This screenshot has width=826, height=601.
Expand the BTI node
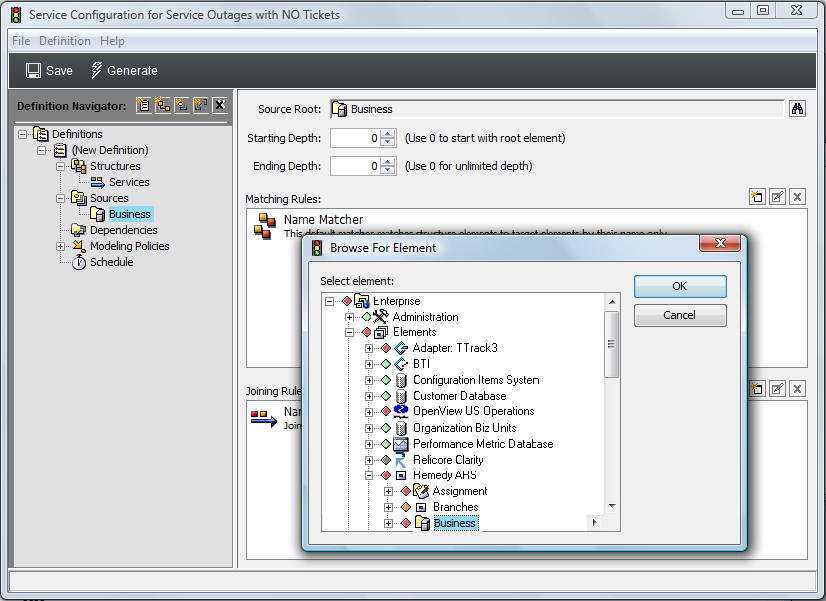point(369,364)
